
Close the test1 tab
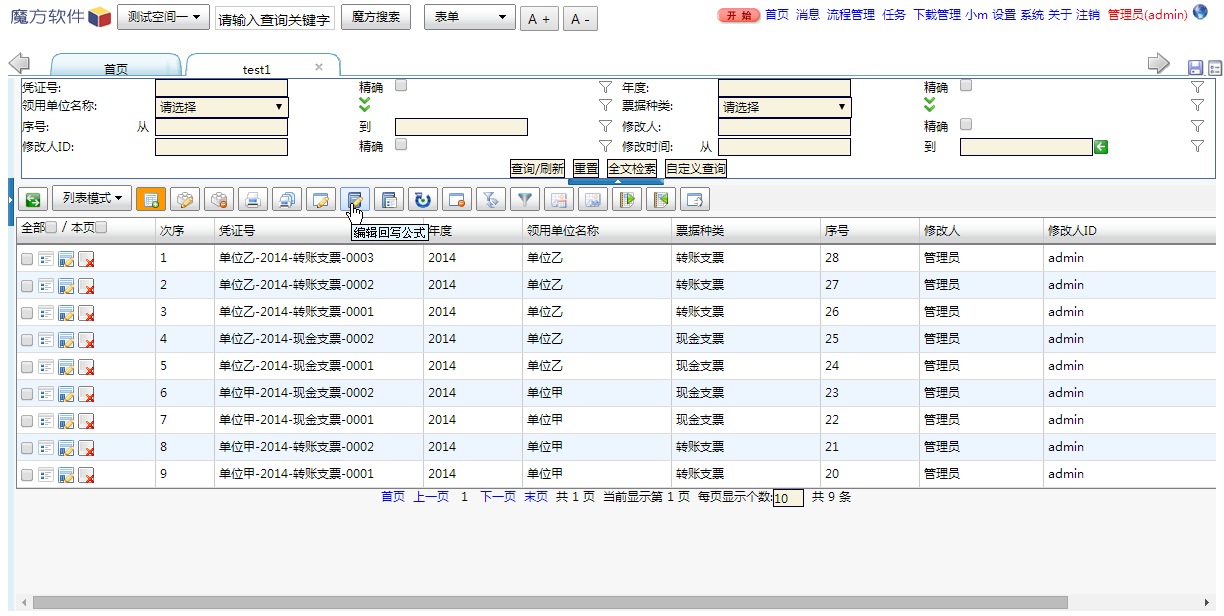(319, 67)
